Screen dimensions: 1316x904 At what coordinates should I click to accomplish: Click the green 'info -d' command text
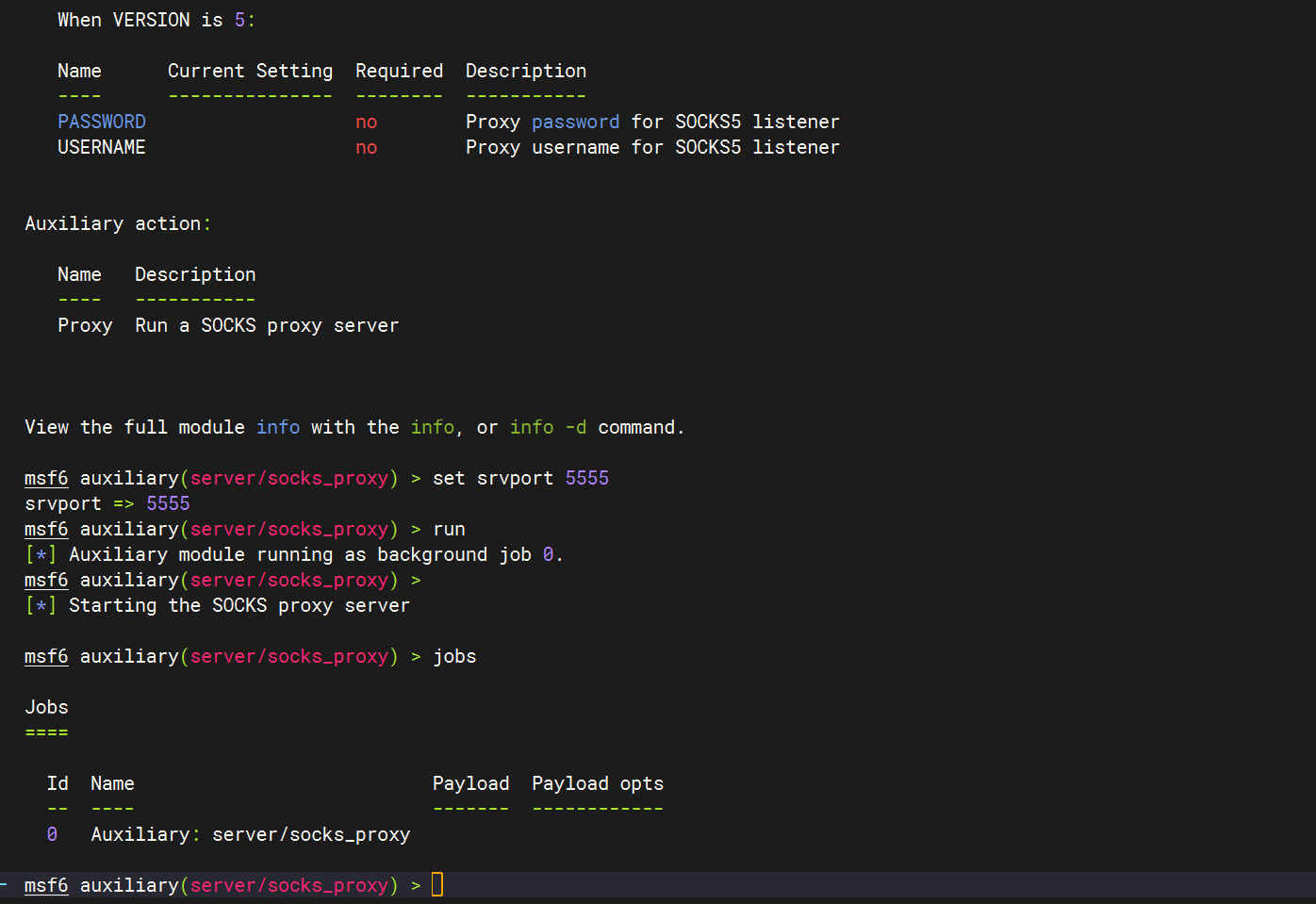[x=548, y=427]
